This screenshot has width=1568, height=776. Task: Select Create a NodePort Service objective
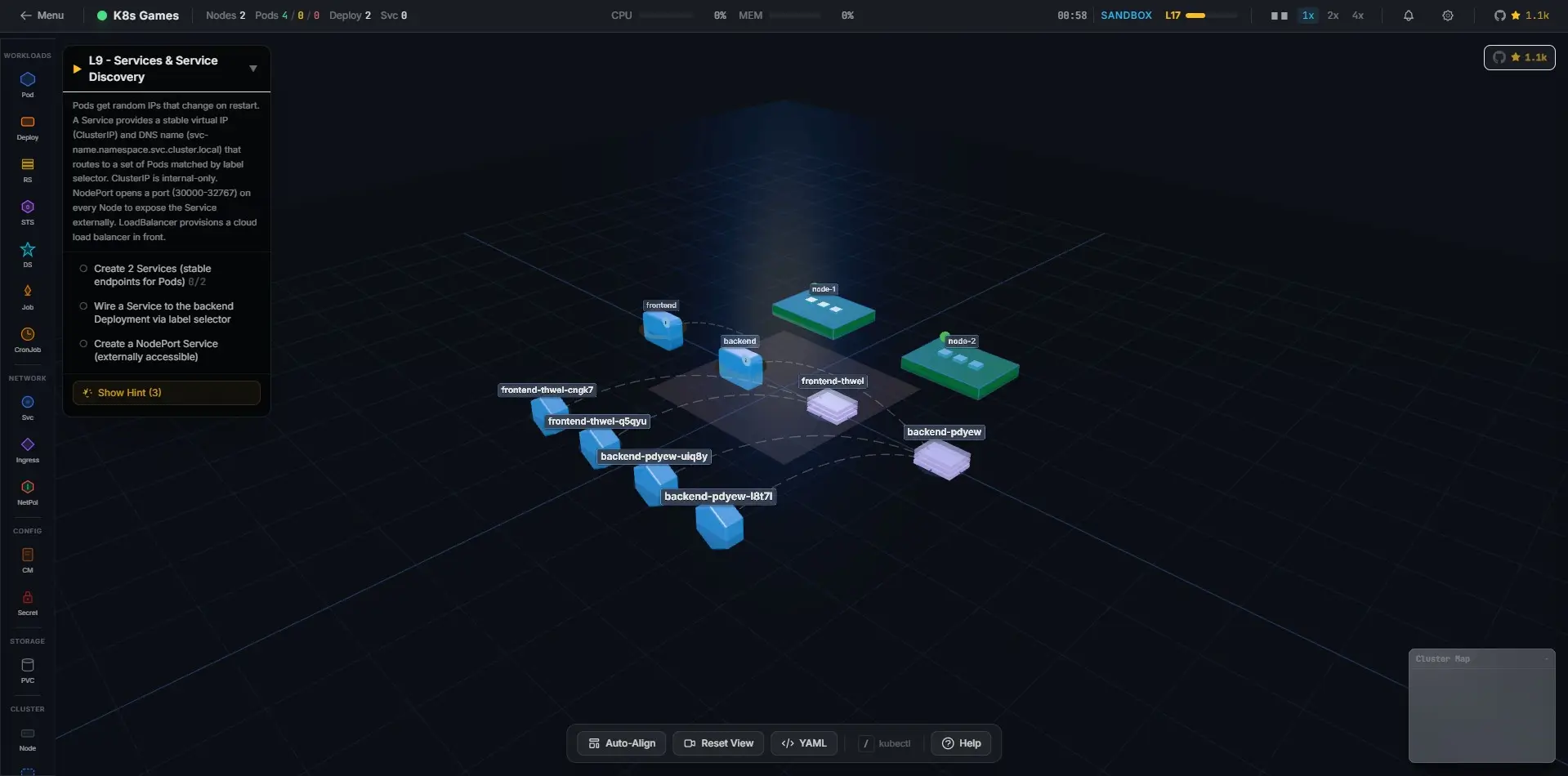[167, 350]
